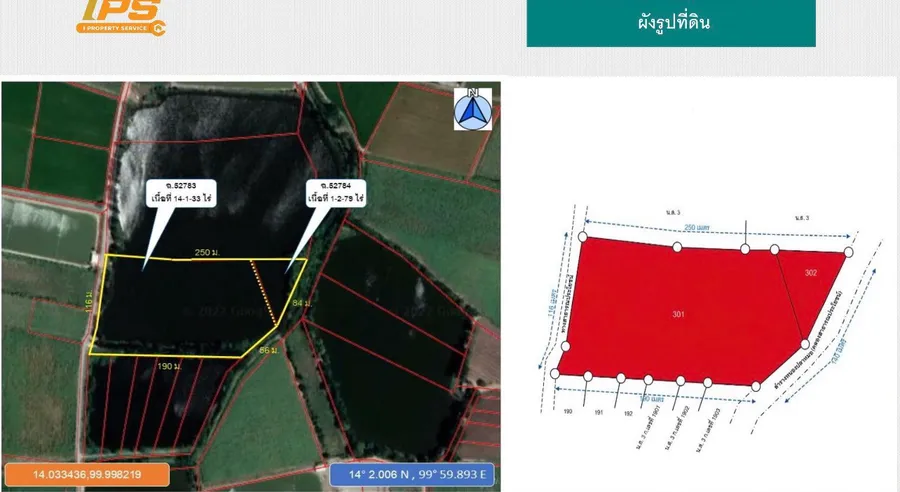This screenshot has height=492, width=900.
Task: Click the 250 ม. label on satellite map
Action: 206,253
